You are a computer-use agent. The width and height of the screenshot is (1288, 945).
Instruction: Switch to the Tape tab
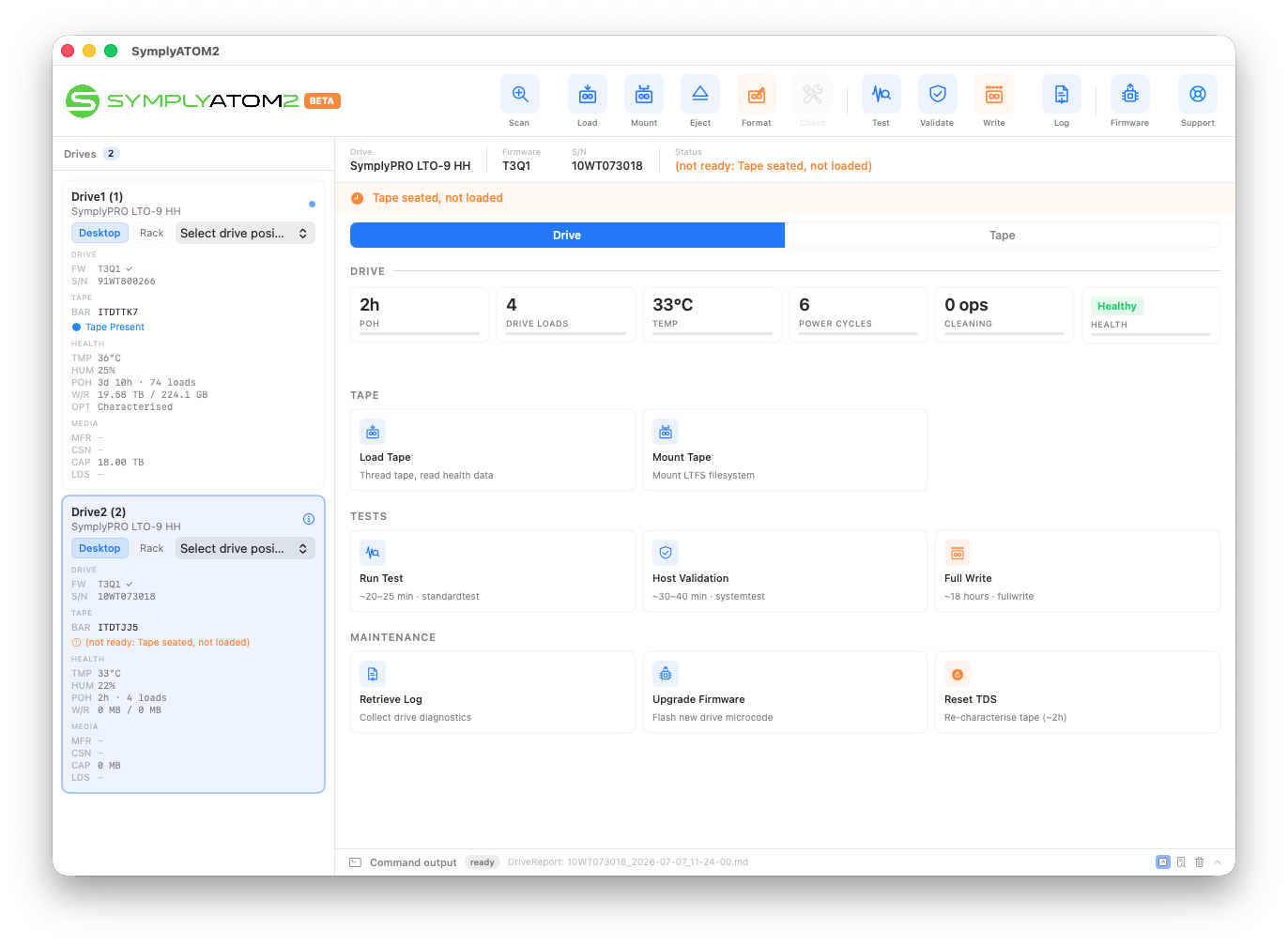(x=1003, y=236)
